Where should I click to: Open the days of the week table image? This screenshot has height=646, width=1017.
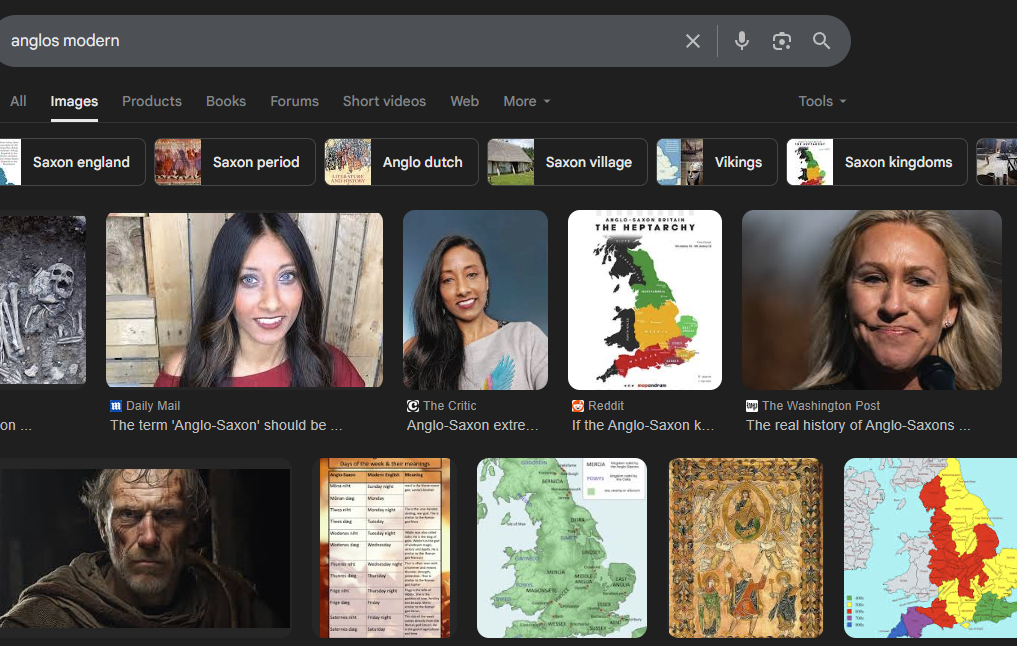coord(385,548)
